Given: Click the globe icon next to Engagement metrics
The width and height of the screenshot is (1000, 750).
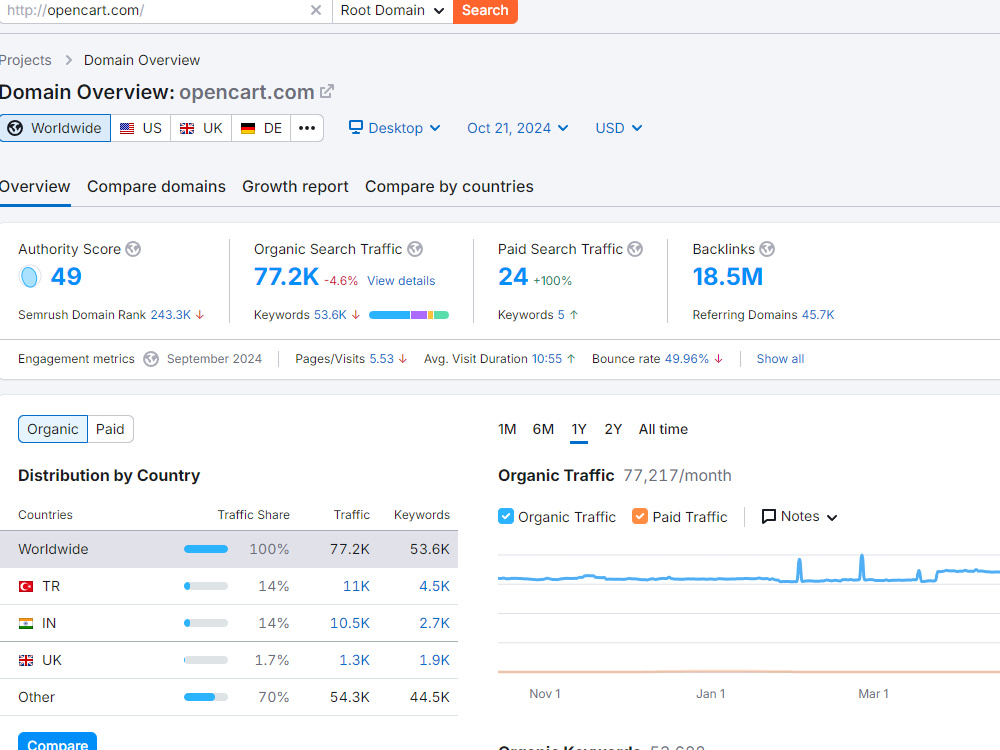Looking at the screenshot, I should pyautogui.click(x=151, y=359).
